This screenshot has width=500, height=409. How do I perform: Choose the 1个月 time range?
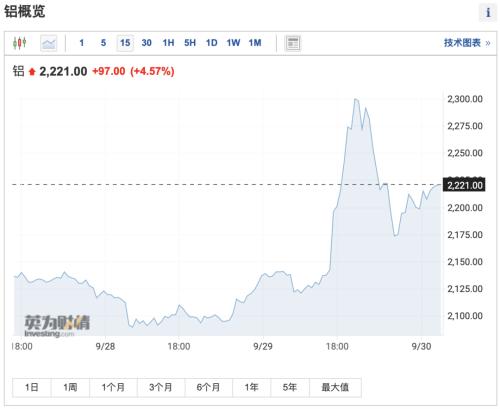click(113, 387)
